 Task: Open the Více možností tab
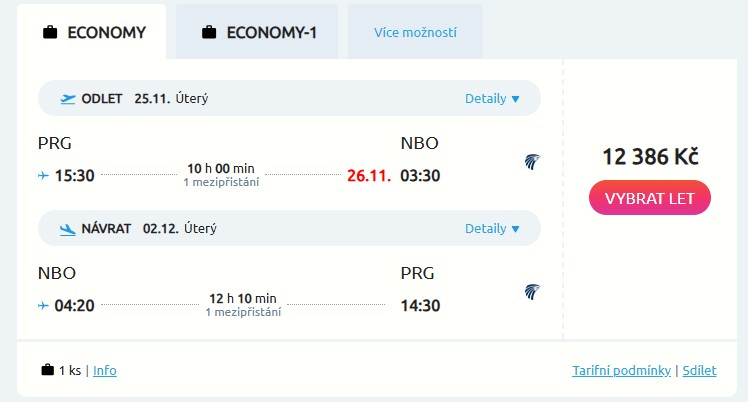tap(415, 32)
